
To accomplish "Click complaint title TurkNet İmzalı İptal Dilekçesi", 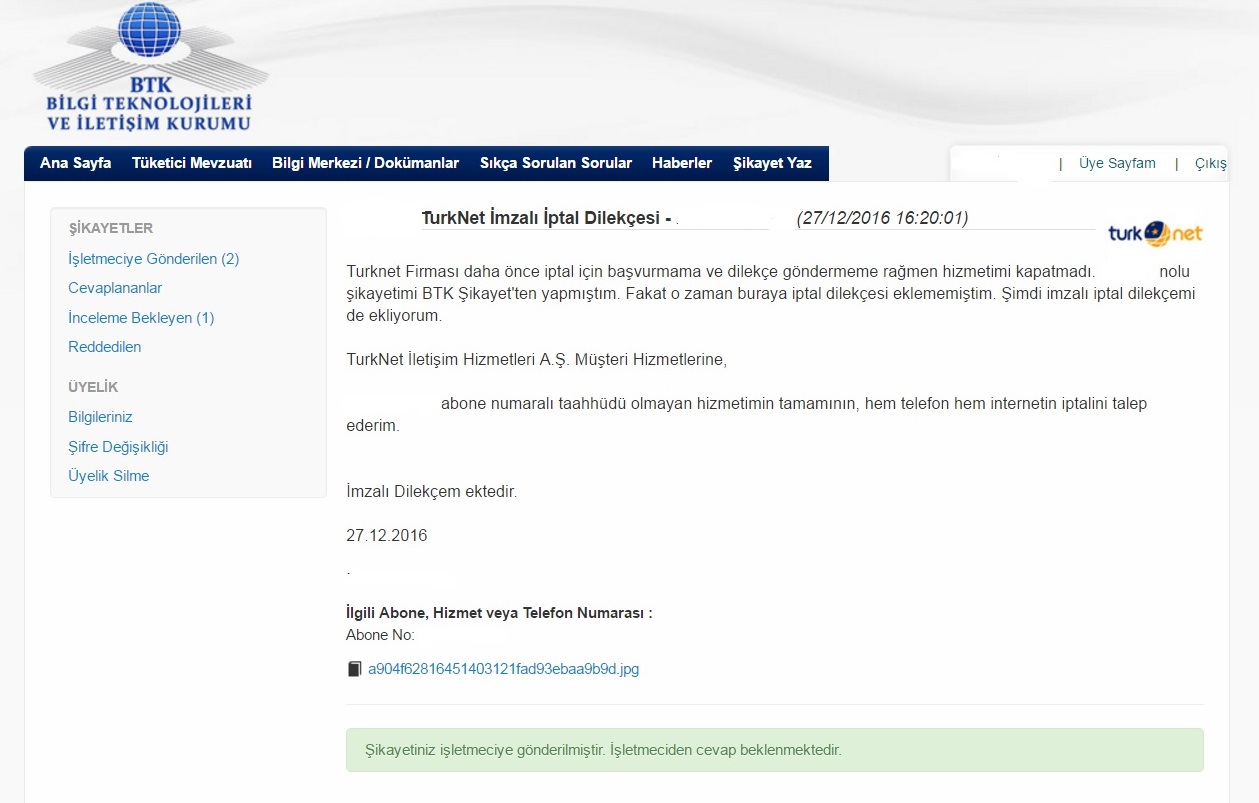I will tap(541, 218).
